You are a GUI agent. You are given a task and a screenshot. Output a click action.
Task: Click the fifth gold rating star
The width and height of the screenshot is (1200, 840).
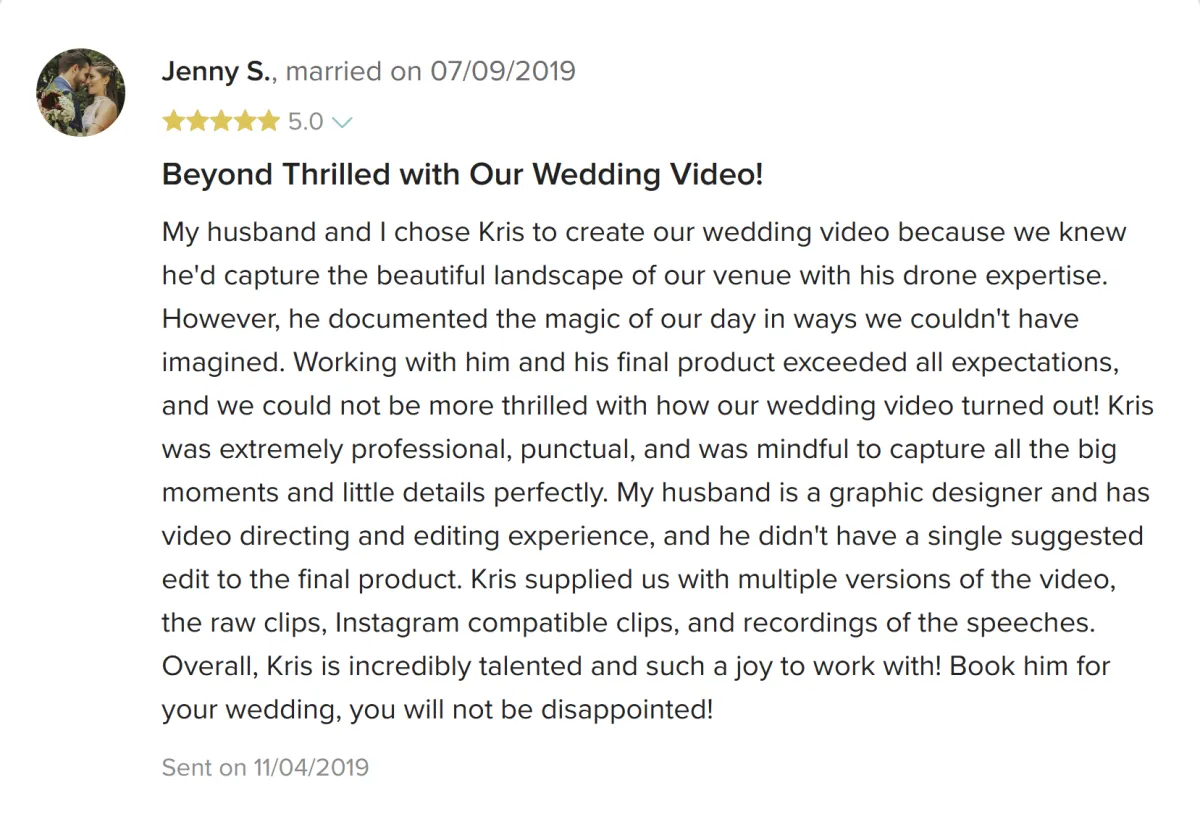pyautogui.click(x=268, y=122)
